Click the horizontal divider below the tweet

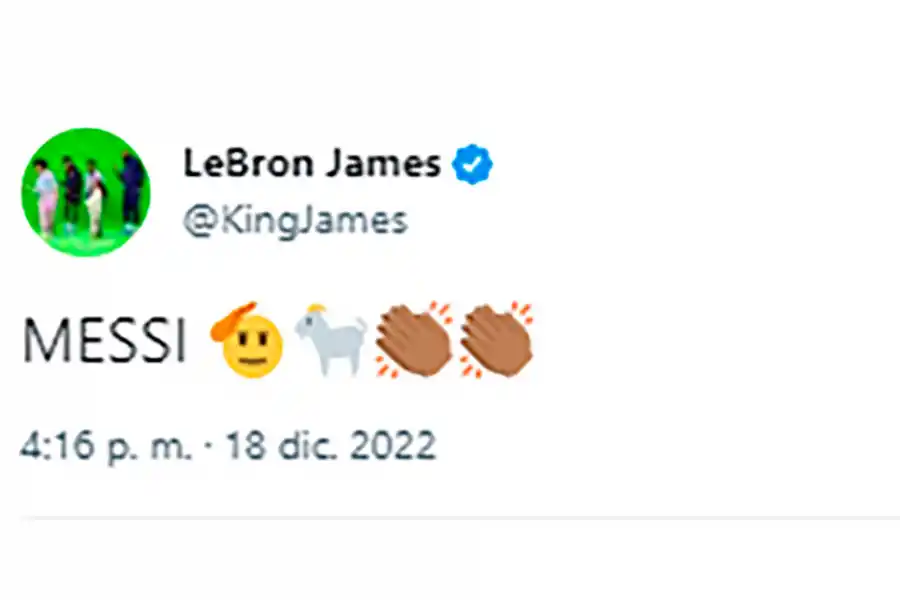click(460, 518)
